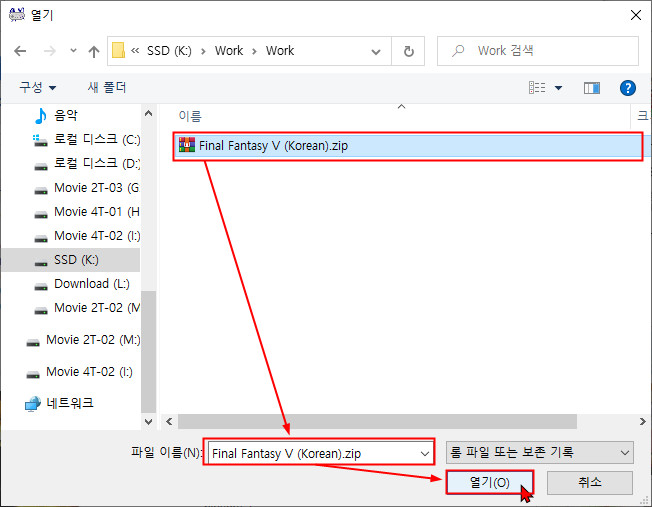This screenshot has height=507, width=652.
Task: Select 로컬 디스크 (D:) drive
Action: pyautogui.click(x=97, y=163)
